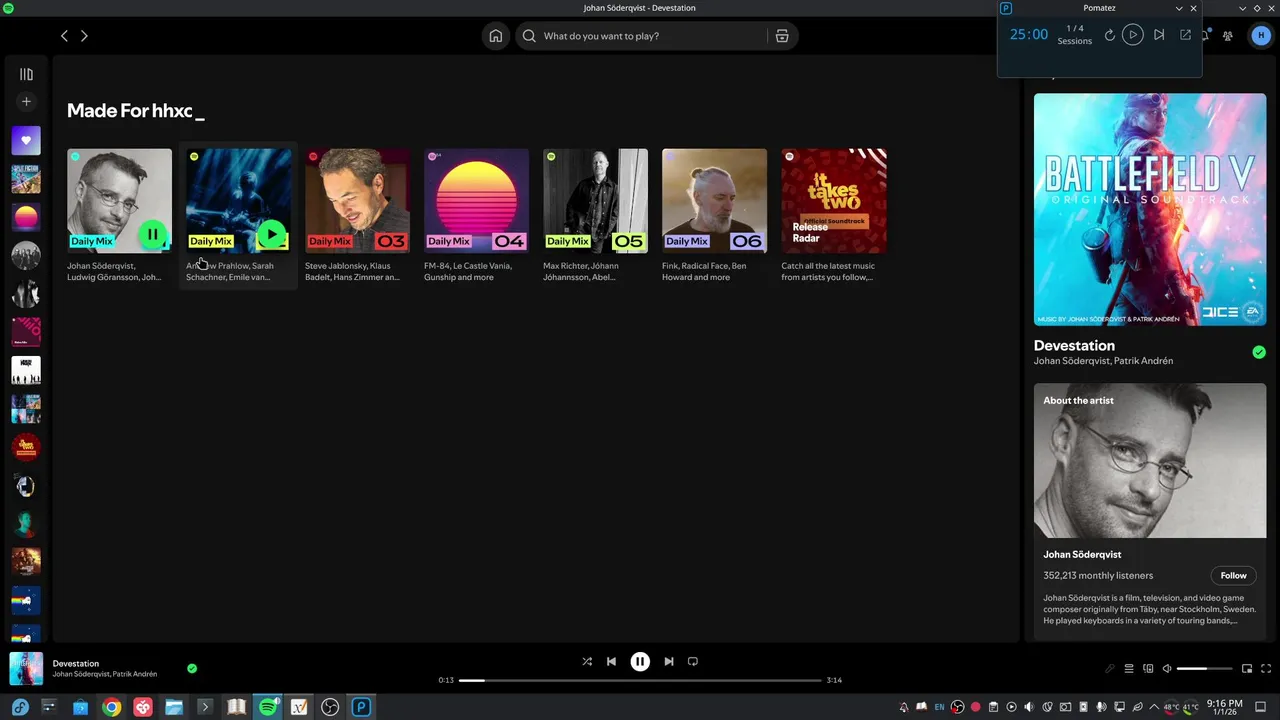Image resolution: width=1280 pixels, height=720 pixels.
Task: Mute Spotify with the speaker icon
Action: point(1166,668)
